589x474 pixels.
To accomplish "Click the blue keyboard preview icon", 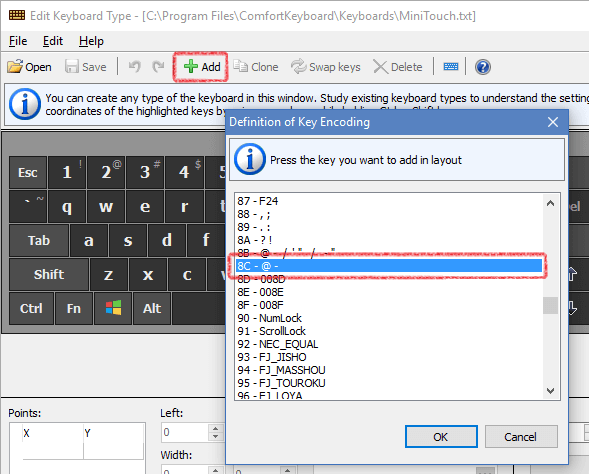I will [x=450, y=67].
